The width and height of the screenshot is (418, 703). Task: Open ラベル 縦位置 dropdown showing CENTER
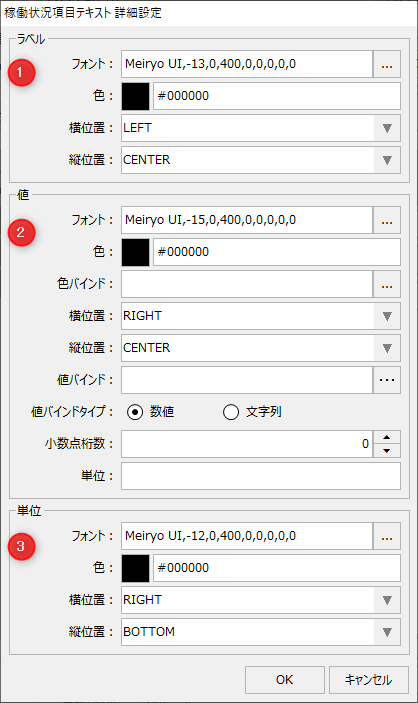pos(261,160)
